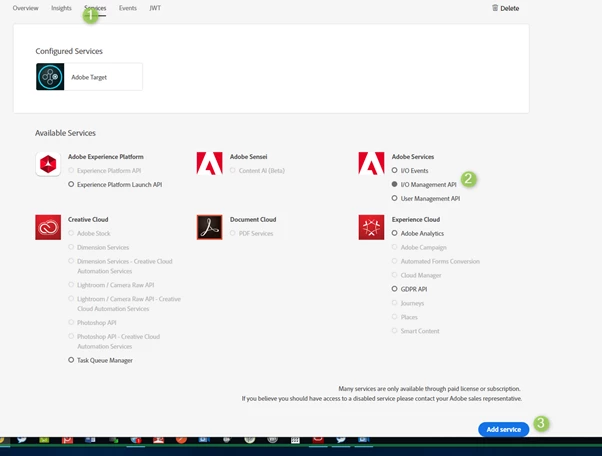Screen dimensions: 602x456
Task: Select the Content AI (Beta) option
Action: point(257,170)
